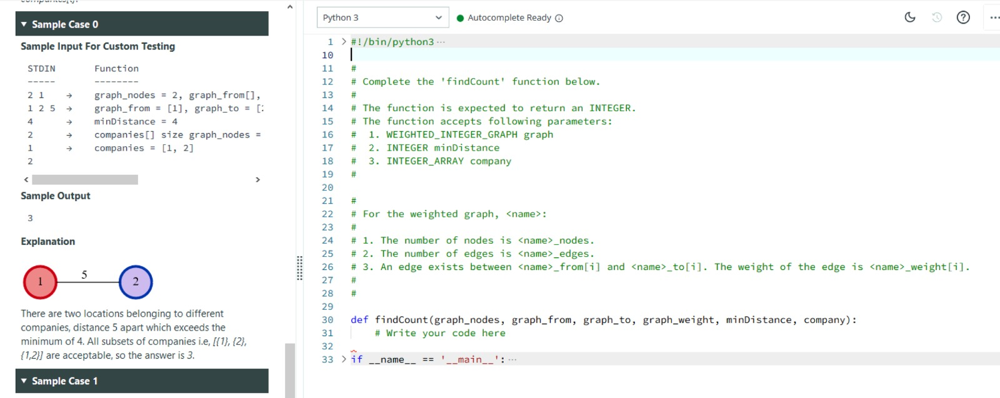Click the sample input scroll left arrow
The height and width of the screenshot is (398, 1000).
pyautogui.click(x=25, y=180)
